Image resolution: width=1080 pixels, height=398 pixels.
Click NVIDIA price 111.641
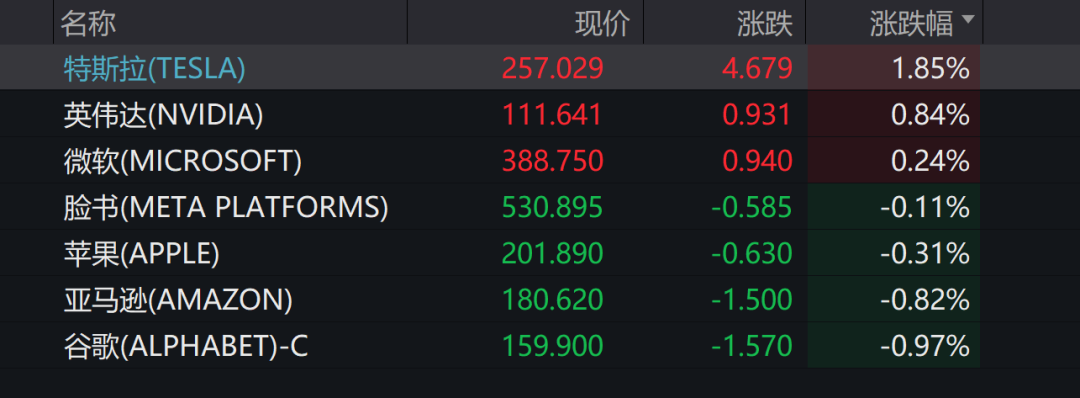coord(552,115)
